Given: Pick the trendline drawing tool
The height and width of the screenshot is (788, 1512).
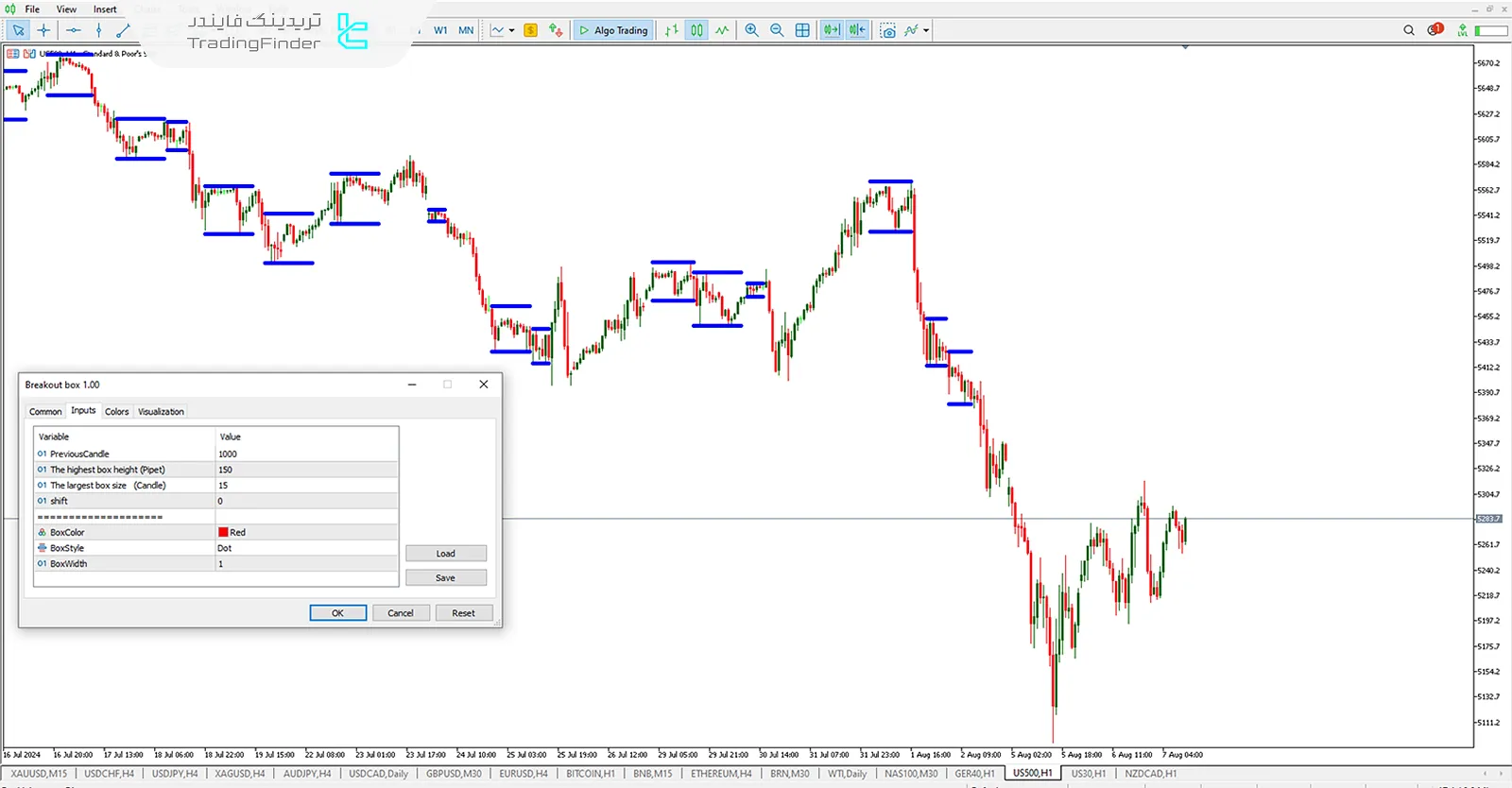Looking at the screenshot, I should click(123, 30).
